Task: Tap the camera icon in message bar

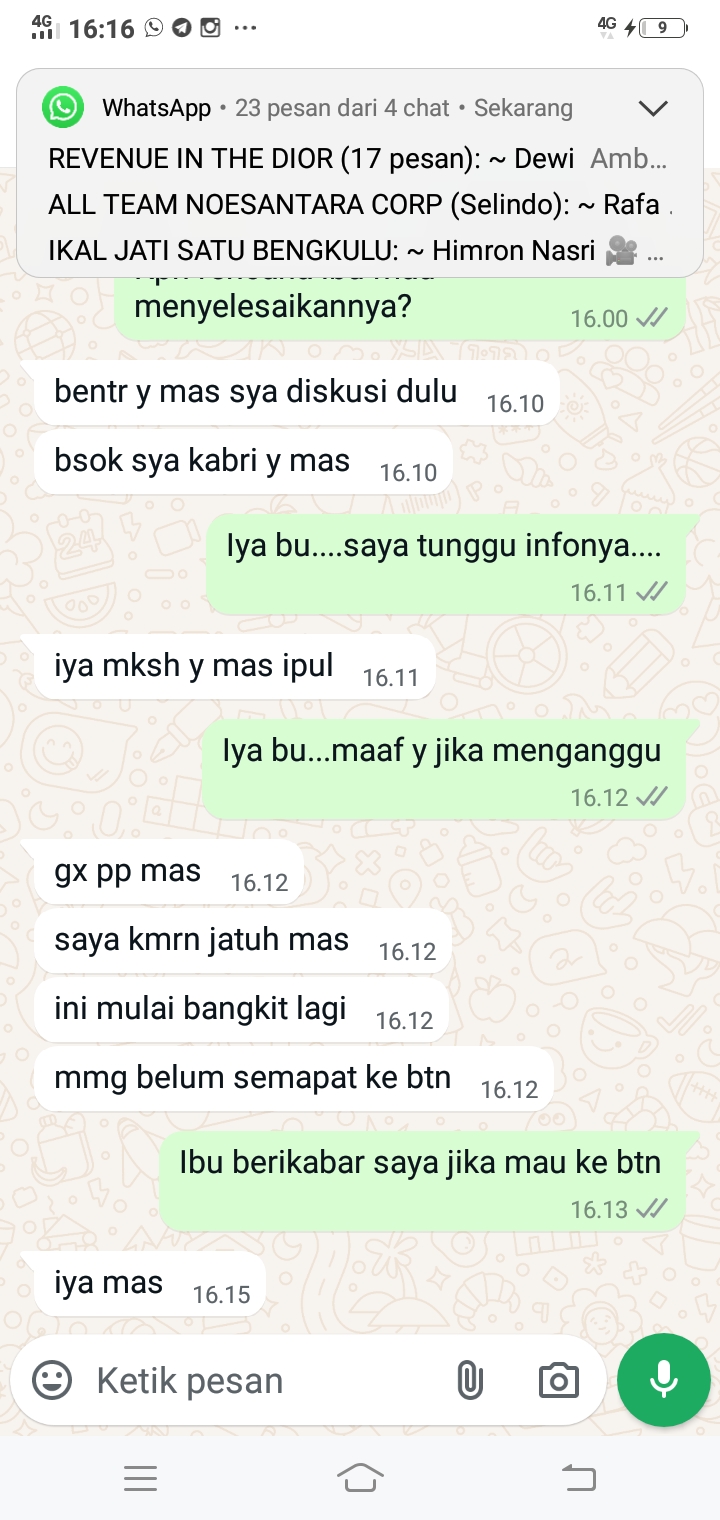Action: tap(558, 1381)
